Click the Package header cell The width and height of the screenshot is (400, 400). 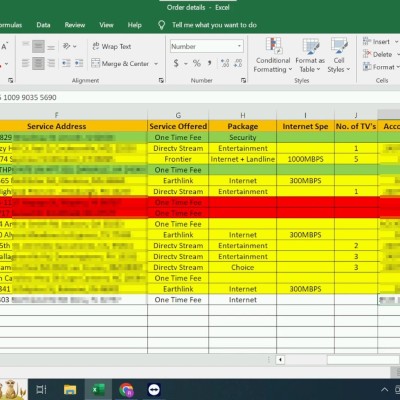[243, 126]
